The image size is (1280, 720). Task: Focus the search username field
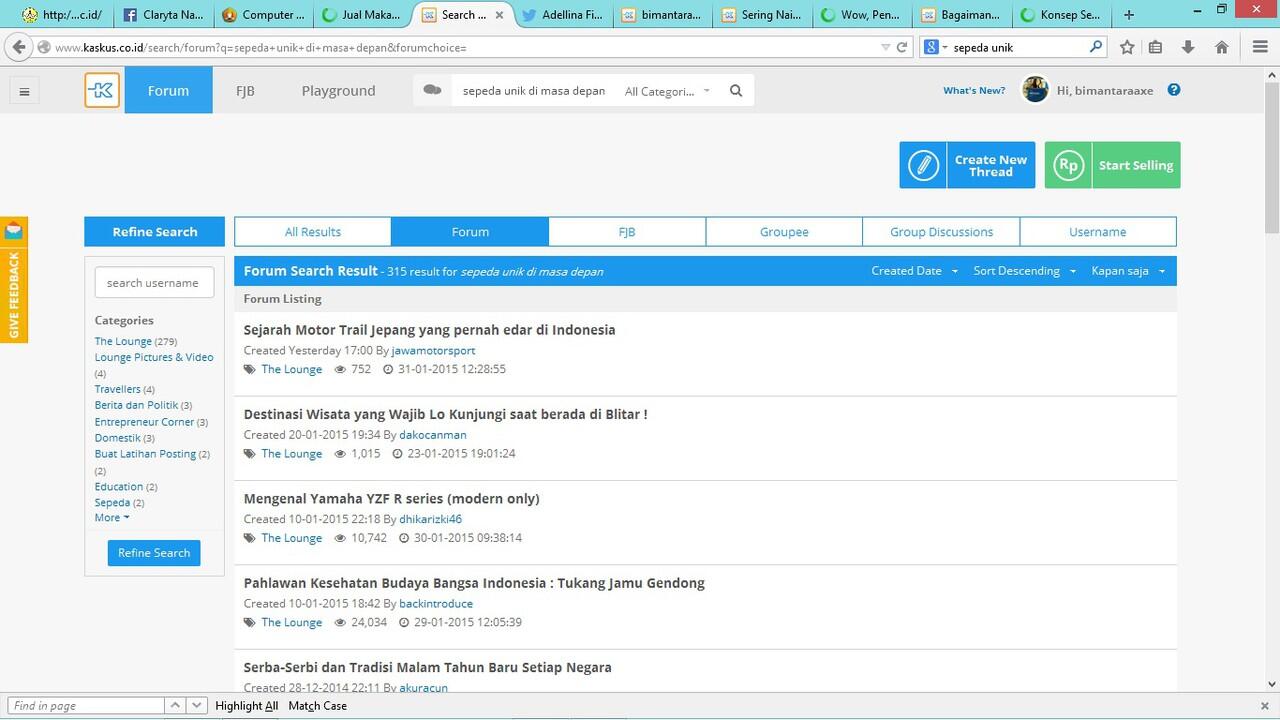pyautogui.click(x=154, y=283)
